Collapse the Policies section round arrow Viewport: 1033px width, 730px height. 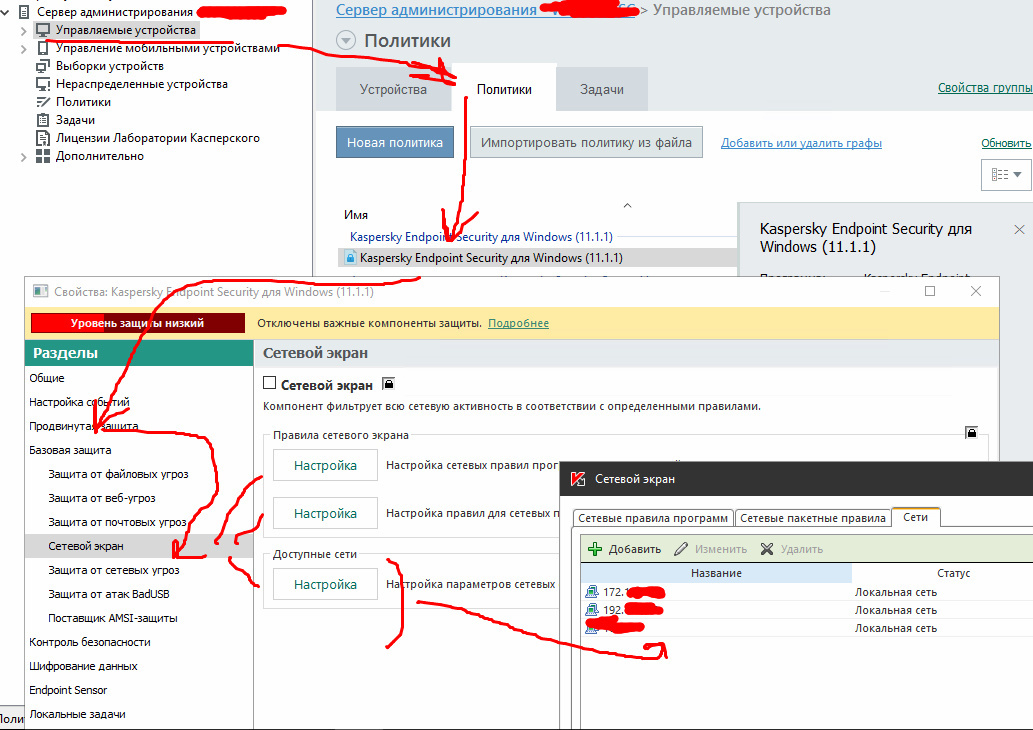[346, 41]
